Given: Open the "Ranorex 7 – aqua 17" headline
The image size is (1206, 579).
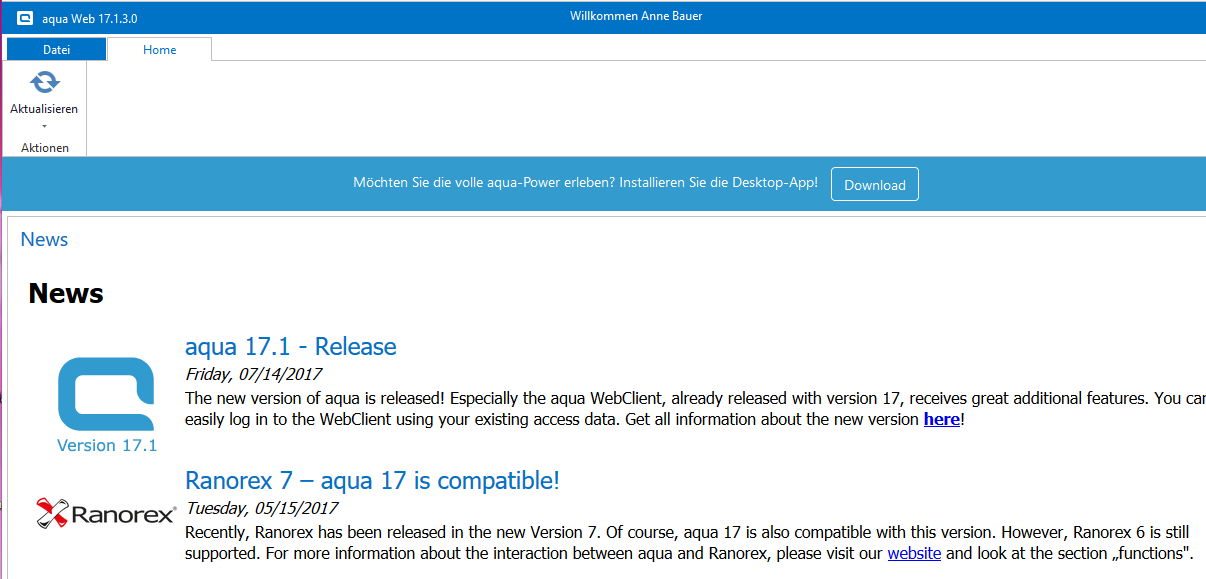Looking at the screenshot, I should tap(372, 481).
